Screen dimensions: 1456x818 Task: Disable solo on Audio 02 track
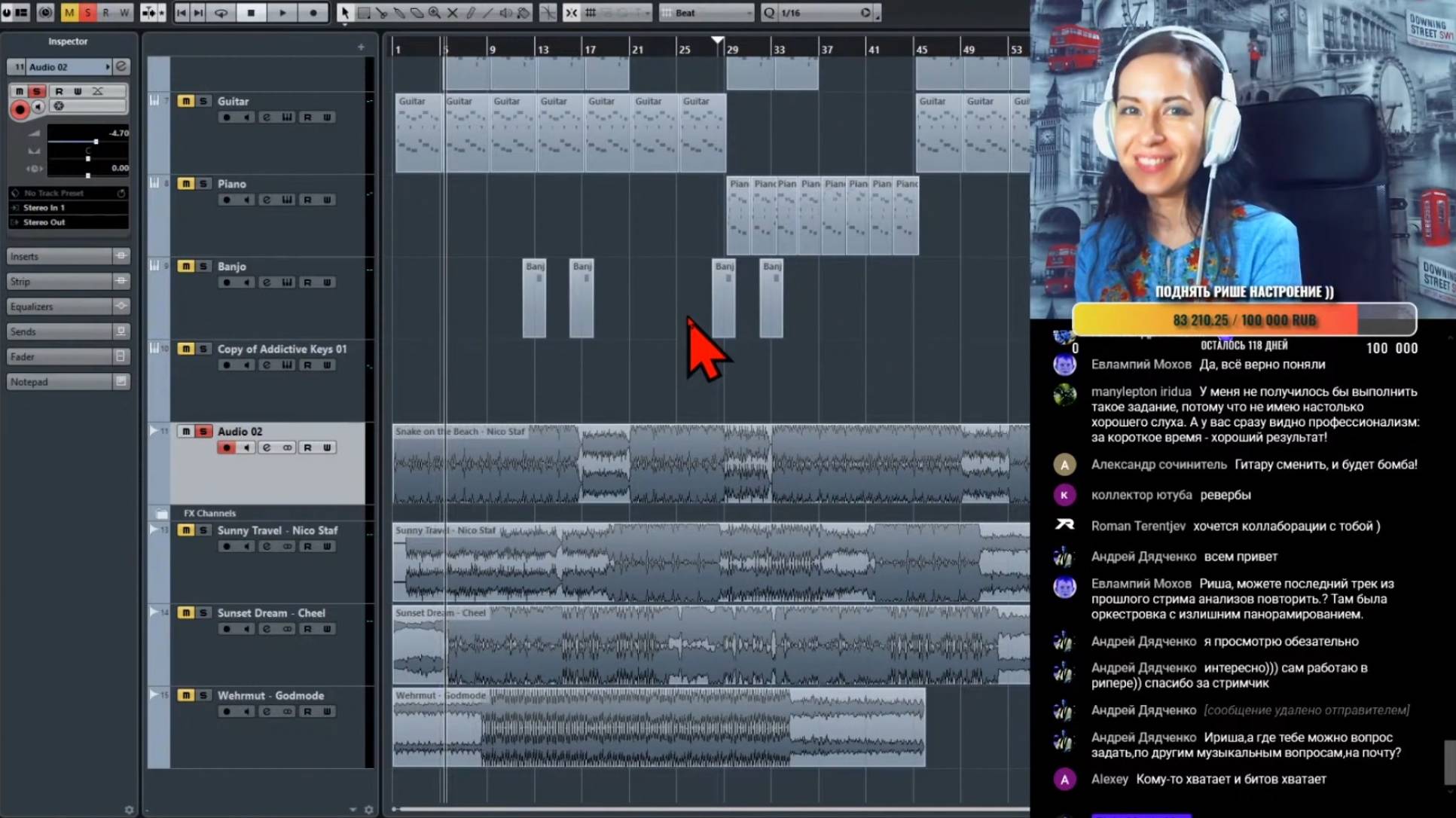pos(203,432)
